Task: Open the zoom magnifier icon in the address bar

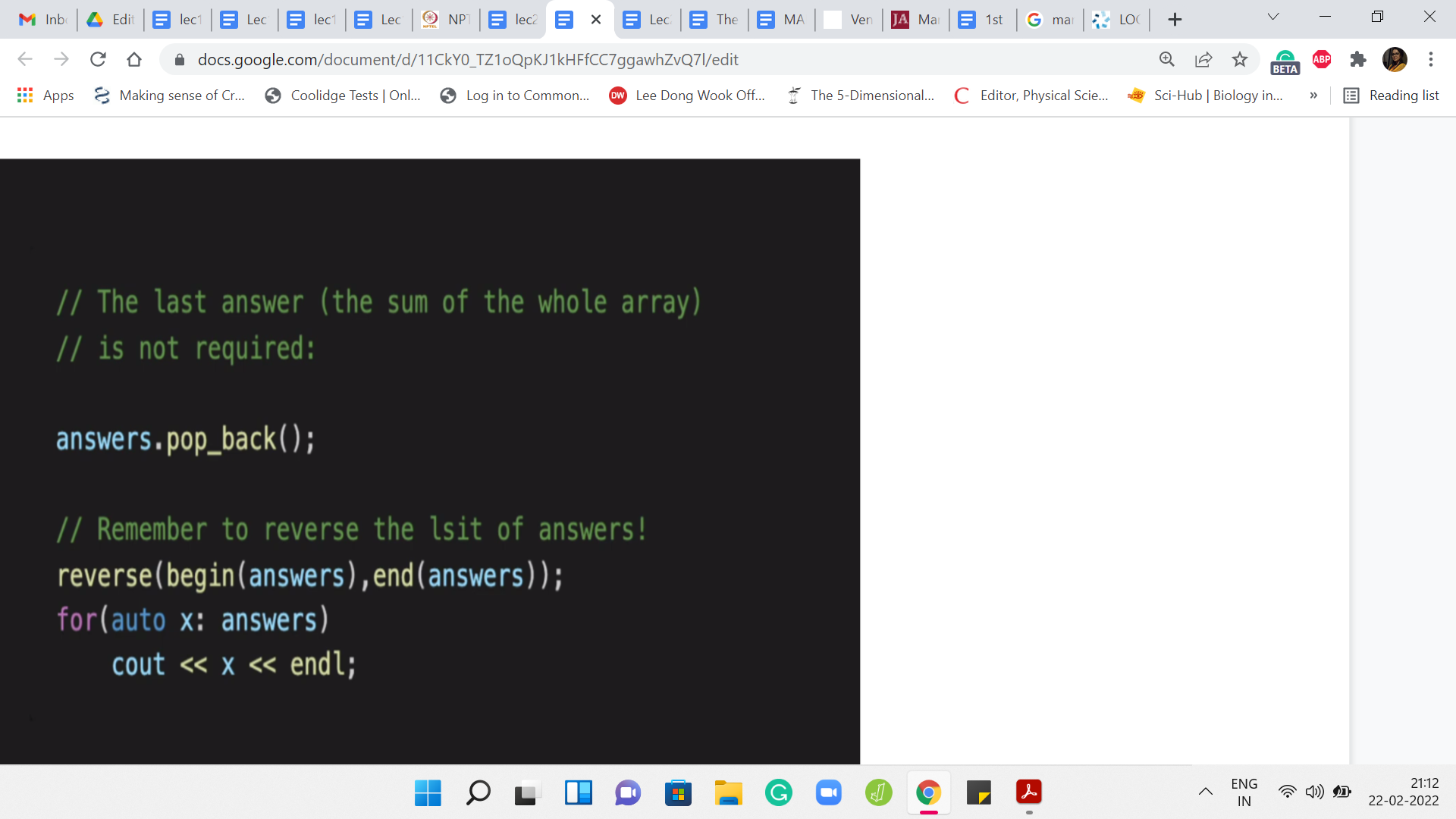Action: [x=1167, y=59]
